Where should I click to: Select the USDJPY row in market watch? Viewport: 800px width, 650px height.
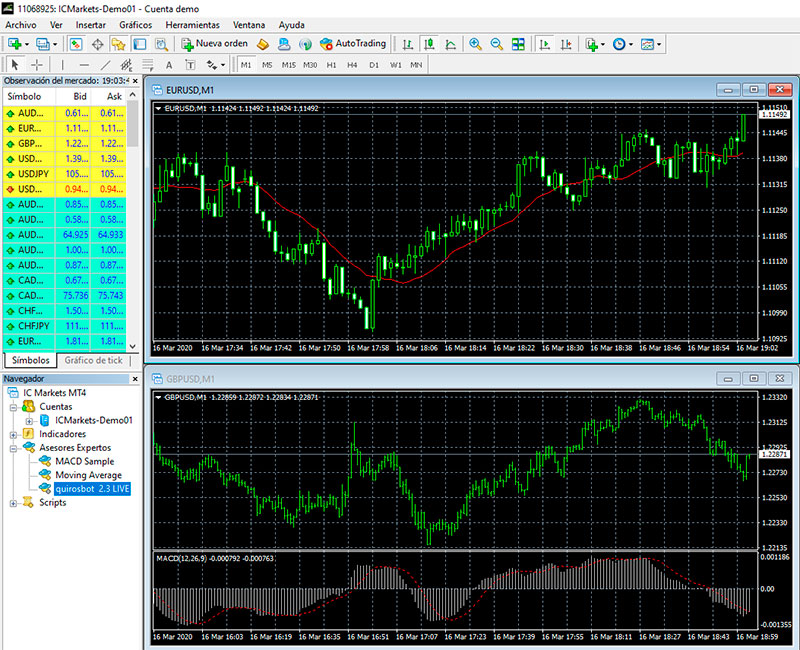(x=36, y=173)
